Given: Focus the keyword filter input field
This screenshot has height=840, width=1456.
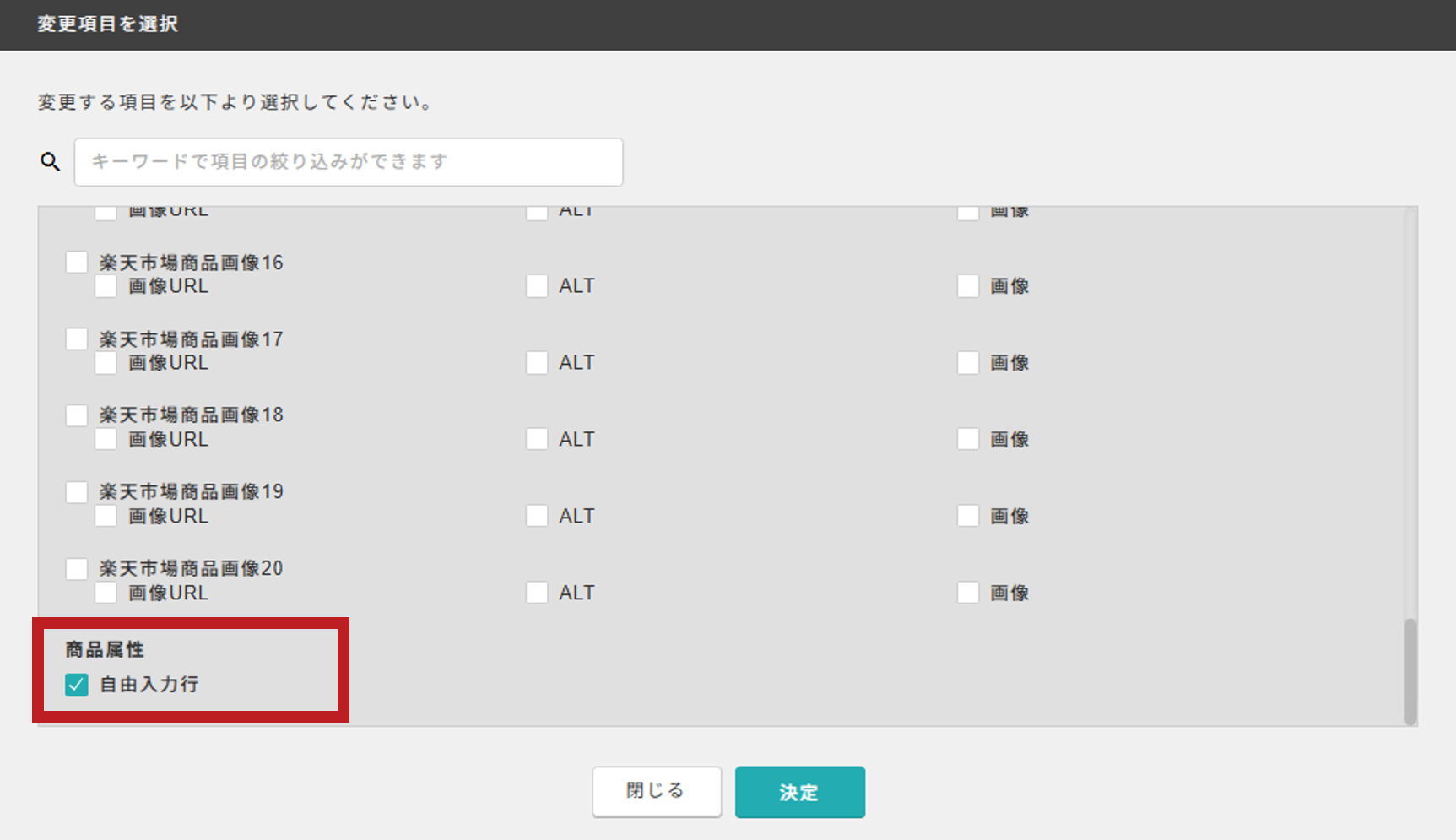Looking at the screenshot, I should (x=349, y=162).
